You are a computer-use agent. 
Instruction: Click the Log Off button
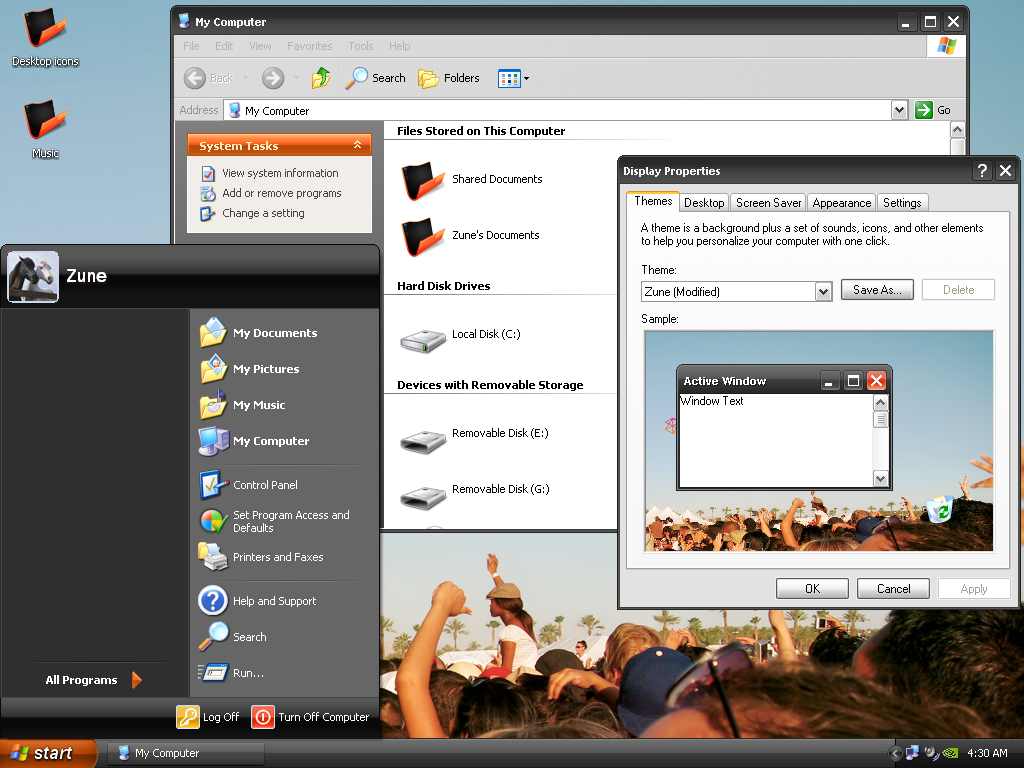[x=208, y=716]
